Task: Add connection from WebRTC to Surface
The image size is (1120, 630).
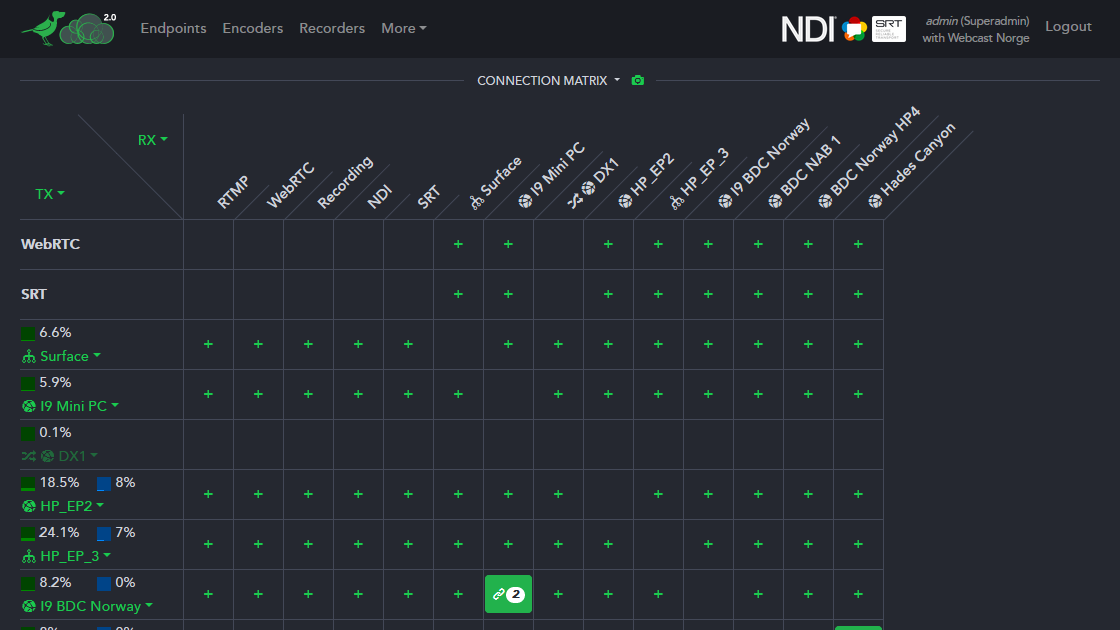Action: [459, 244]
